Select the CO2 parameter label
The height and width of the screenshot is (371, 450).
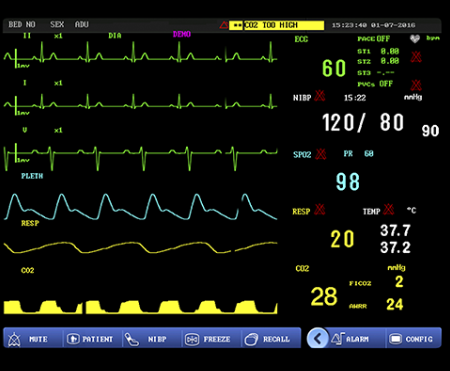click(302, 268)
